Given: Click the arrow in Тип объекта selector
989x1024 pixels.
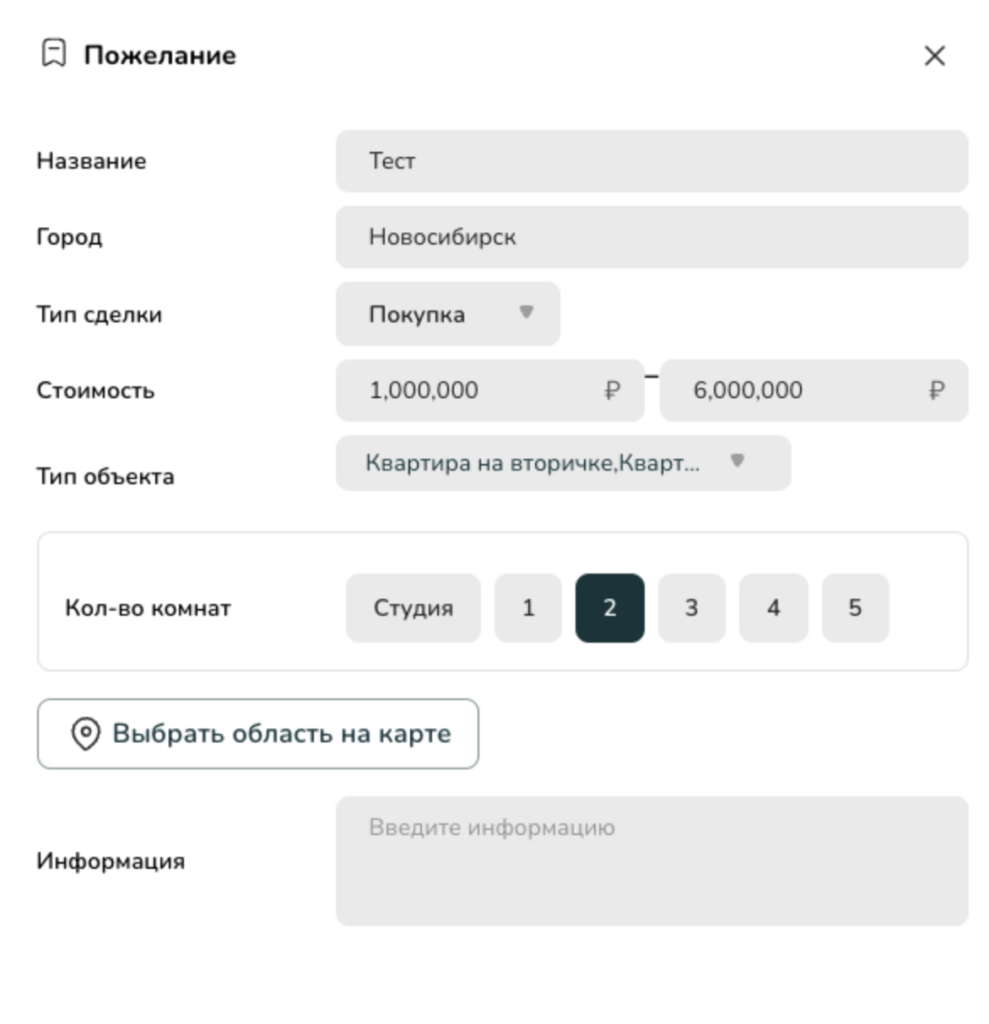Looking at the screenshot, I should click(738, 461).
